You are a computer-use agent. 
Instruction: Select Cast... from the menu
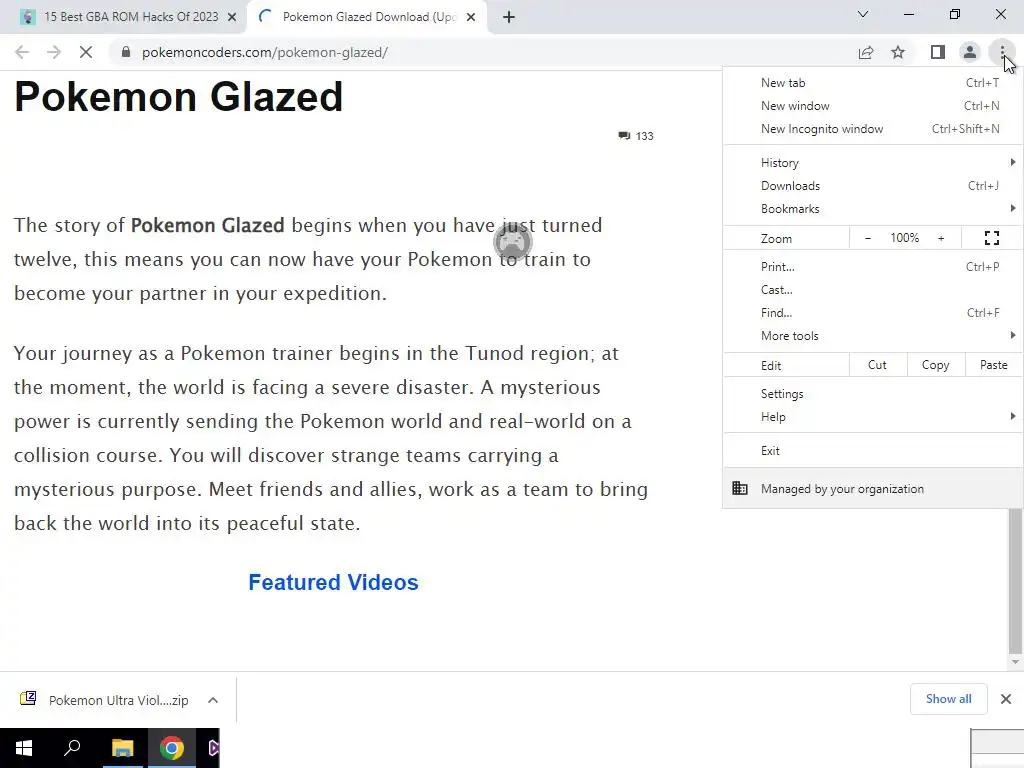(x=872, y=289)
